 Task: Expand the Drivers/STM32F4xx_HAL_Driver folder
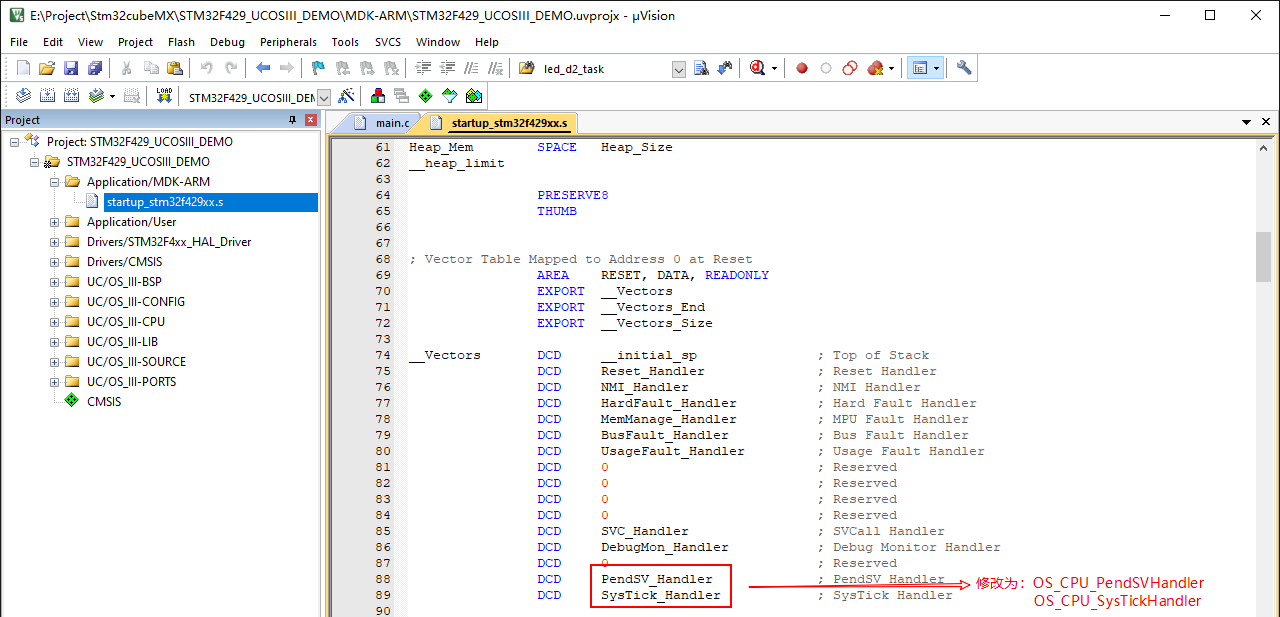tap(55, 242)
